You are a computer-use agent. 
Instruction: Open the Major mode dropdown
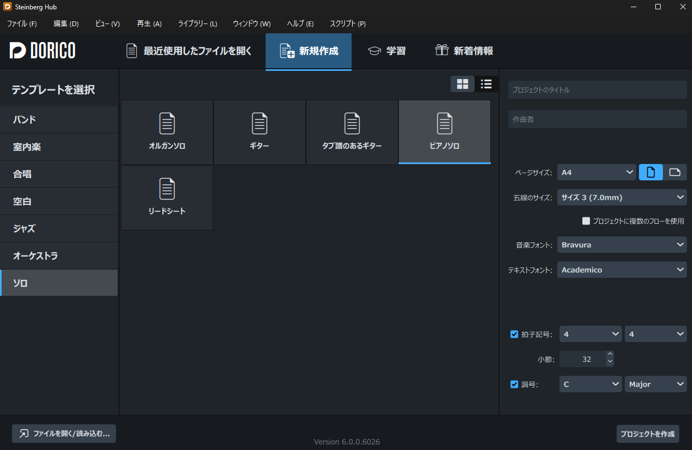(655, 384)
